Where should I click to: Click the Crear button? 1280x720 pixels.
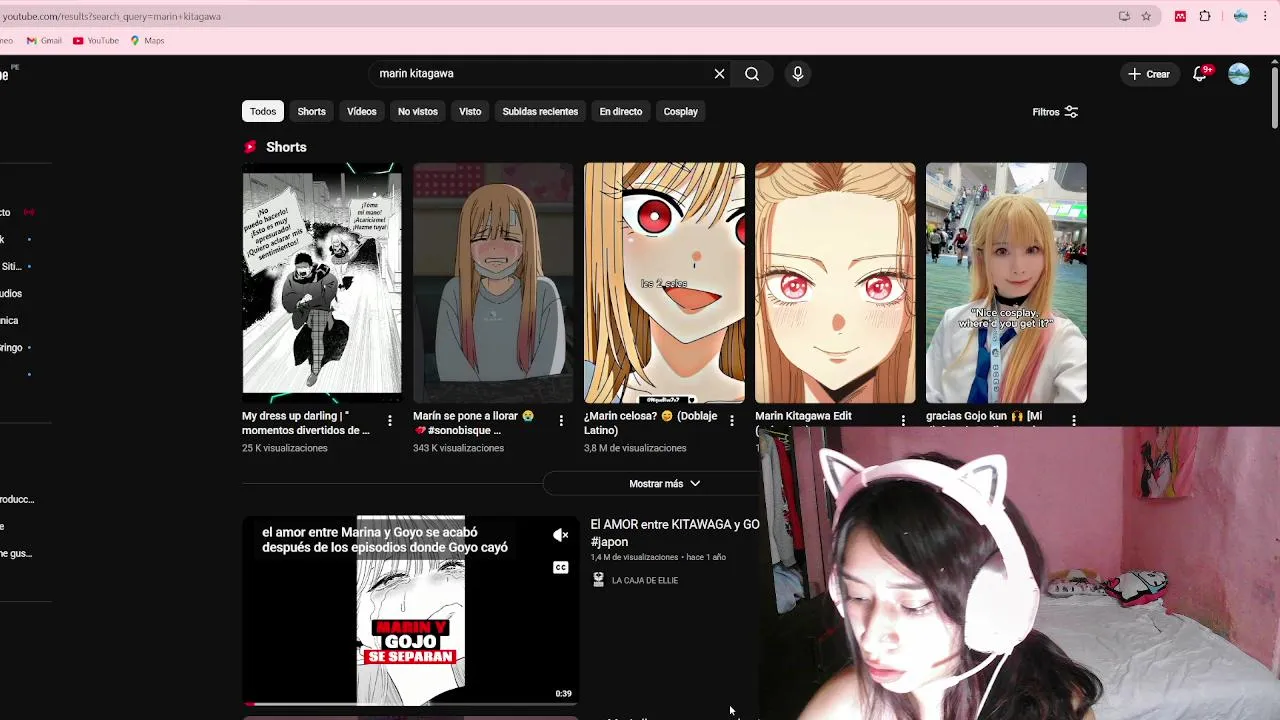[1148, 74]
